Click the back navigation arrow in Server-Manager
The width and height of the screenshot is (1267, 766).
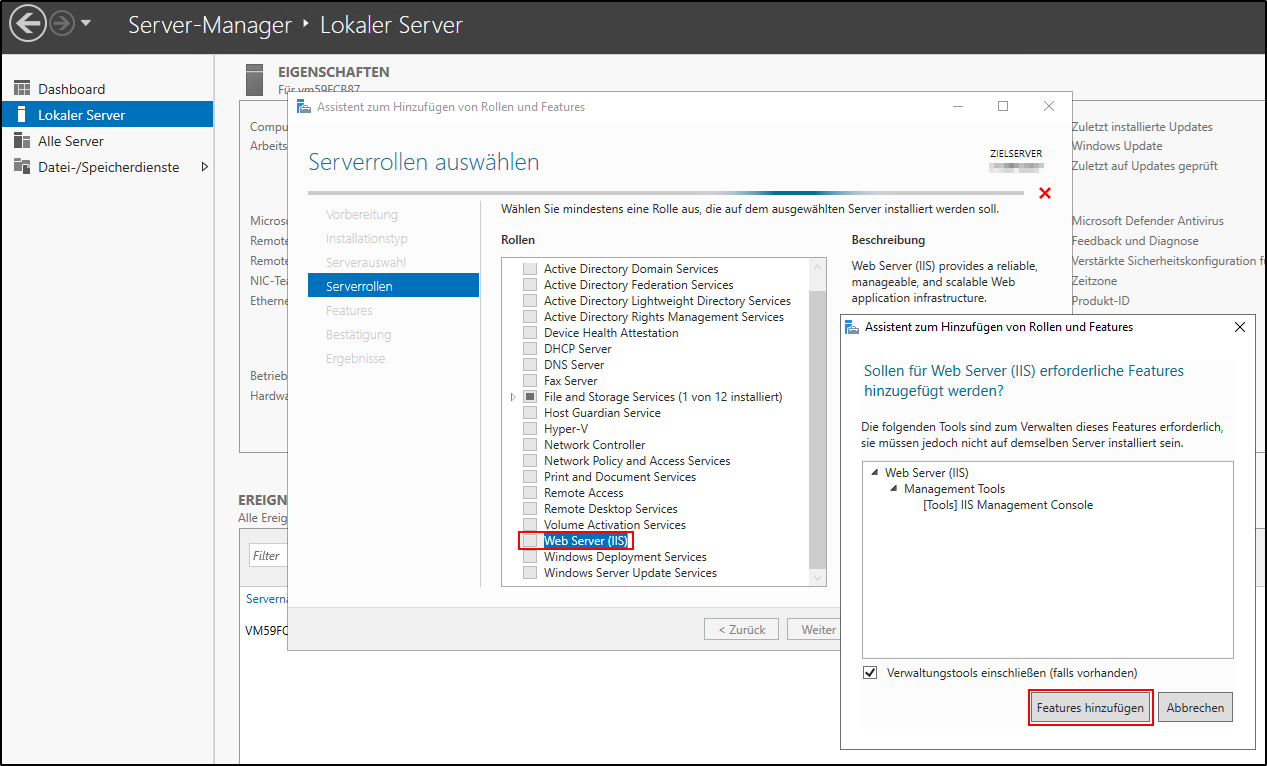click(x=27, y=22)
